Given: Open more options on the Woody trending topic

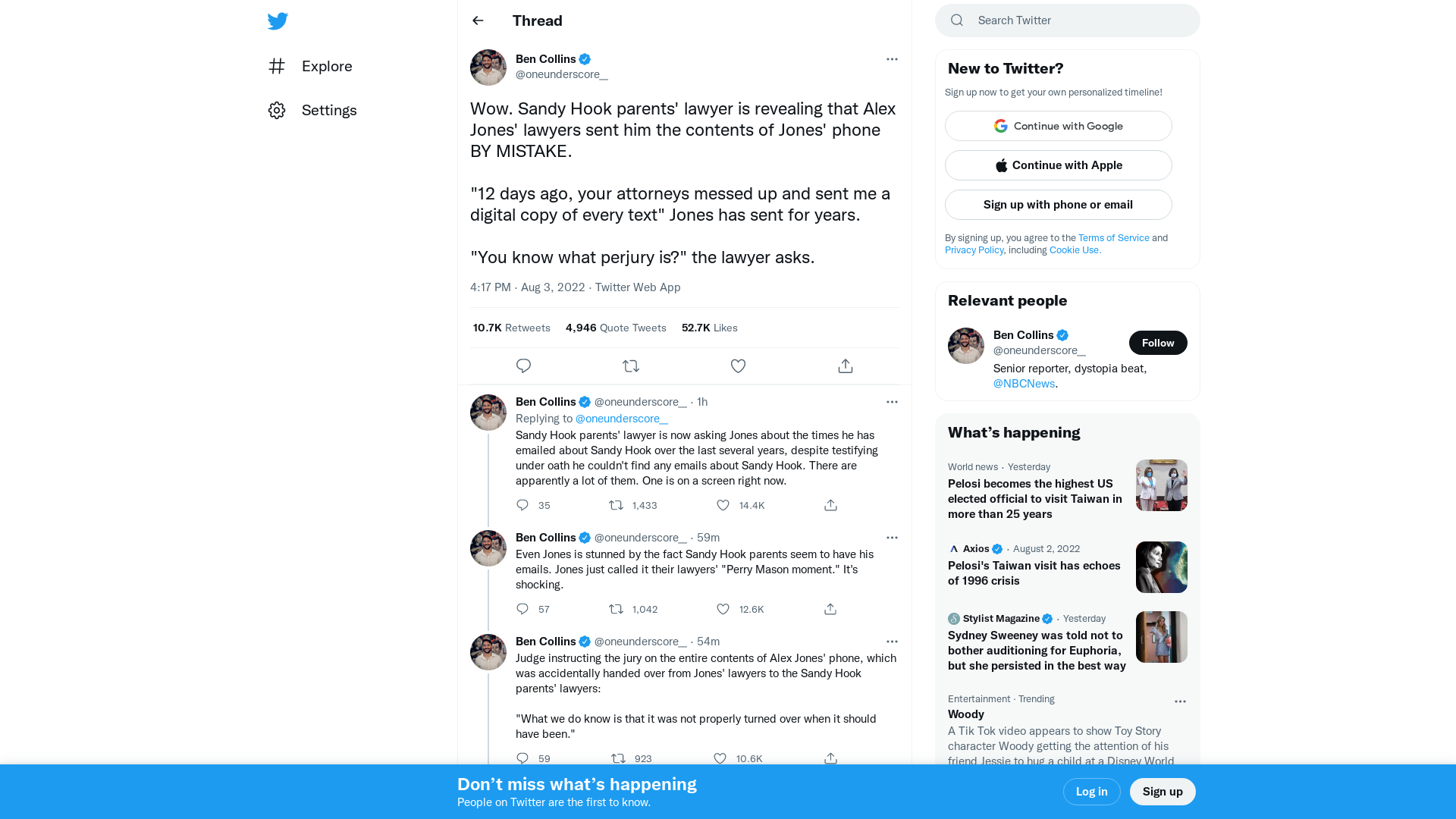Looking at the screenshot, I should coord(1180,701).
